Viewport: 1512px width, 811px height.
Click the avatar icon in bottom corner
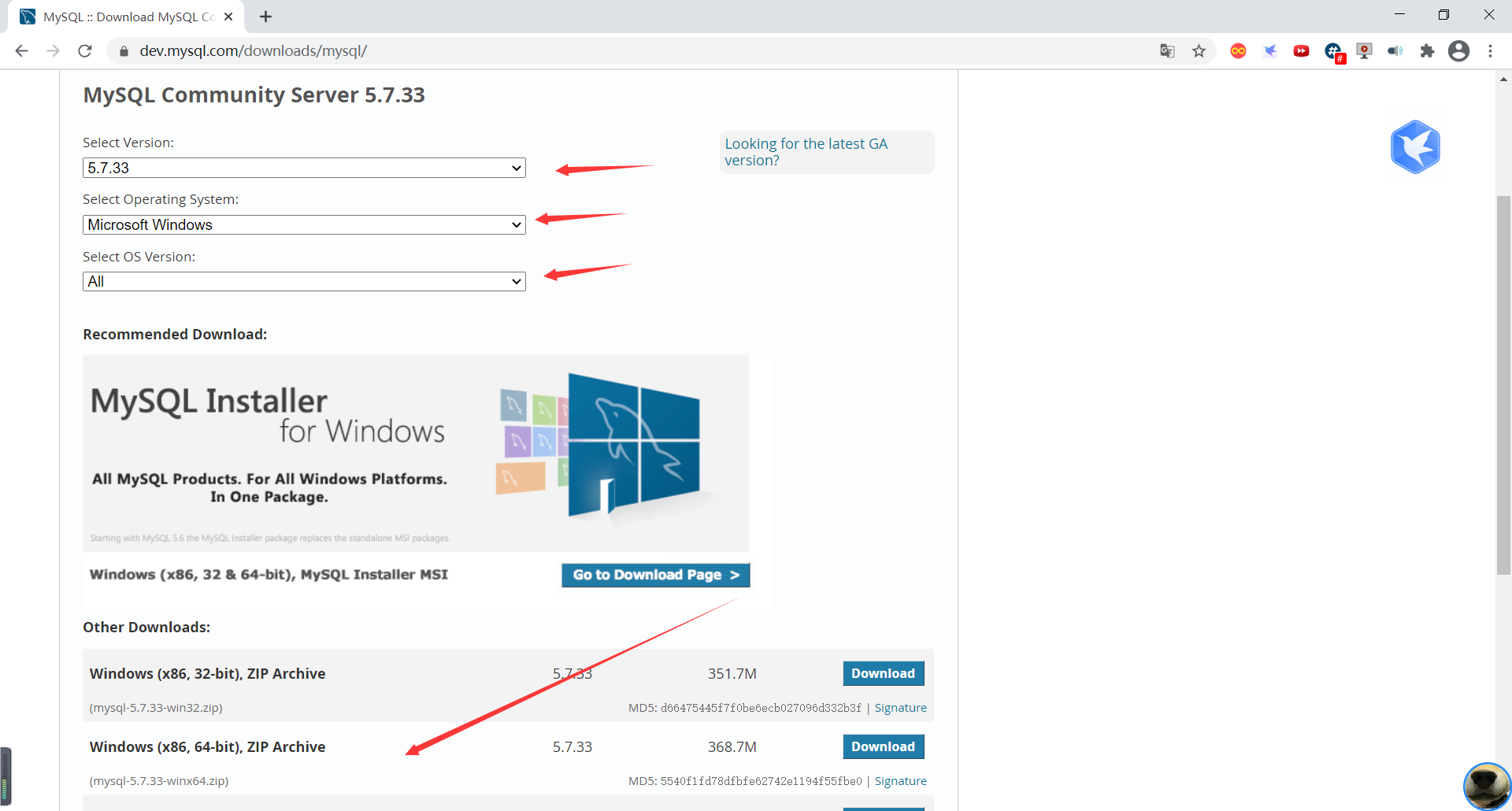coord(1487,786)
